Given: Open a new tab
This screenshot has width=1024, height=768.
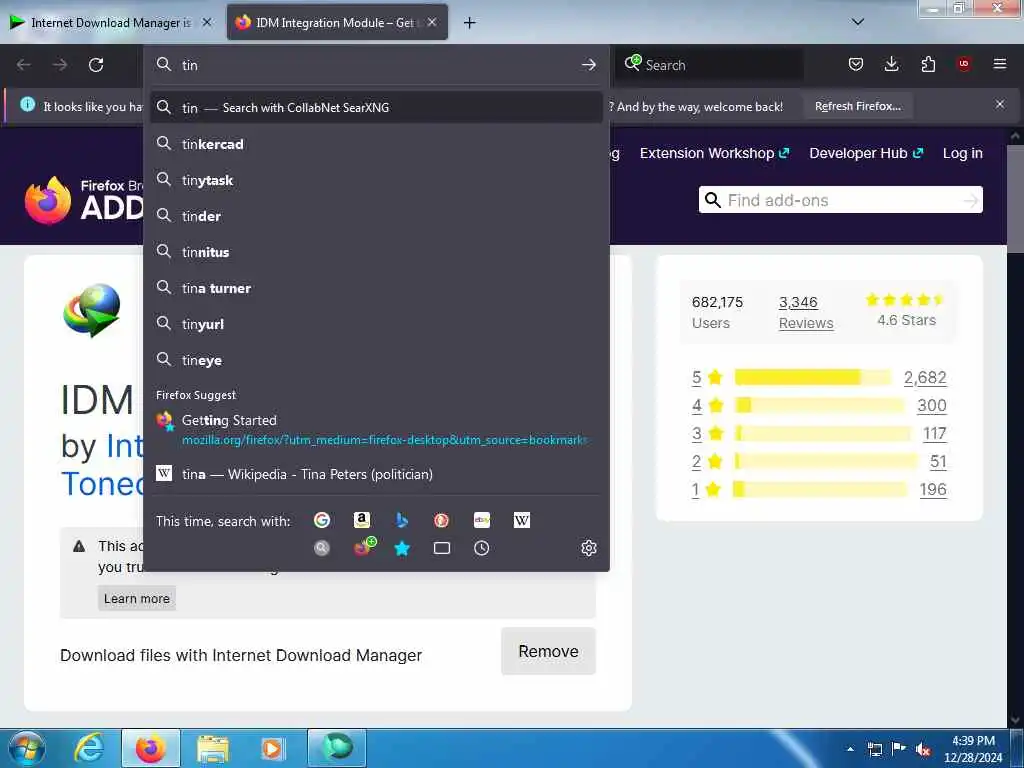Looking at the screenshot, I should pos(469,23).
